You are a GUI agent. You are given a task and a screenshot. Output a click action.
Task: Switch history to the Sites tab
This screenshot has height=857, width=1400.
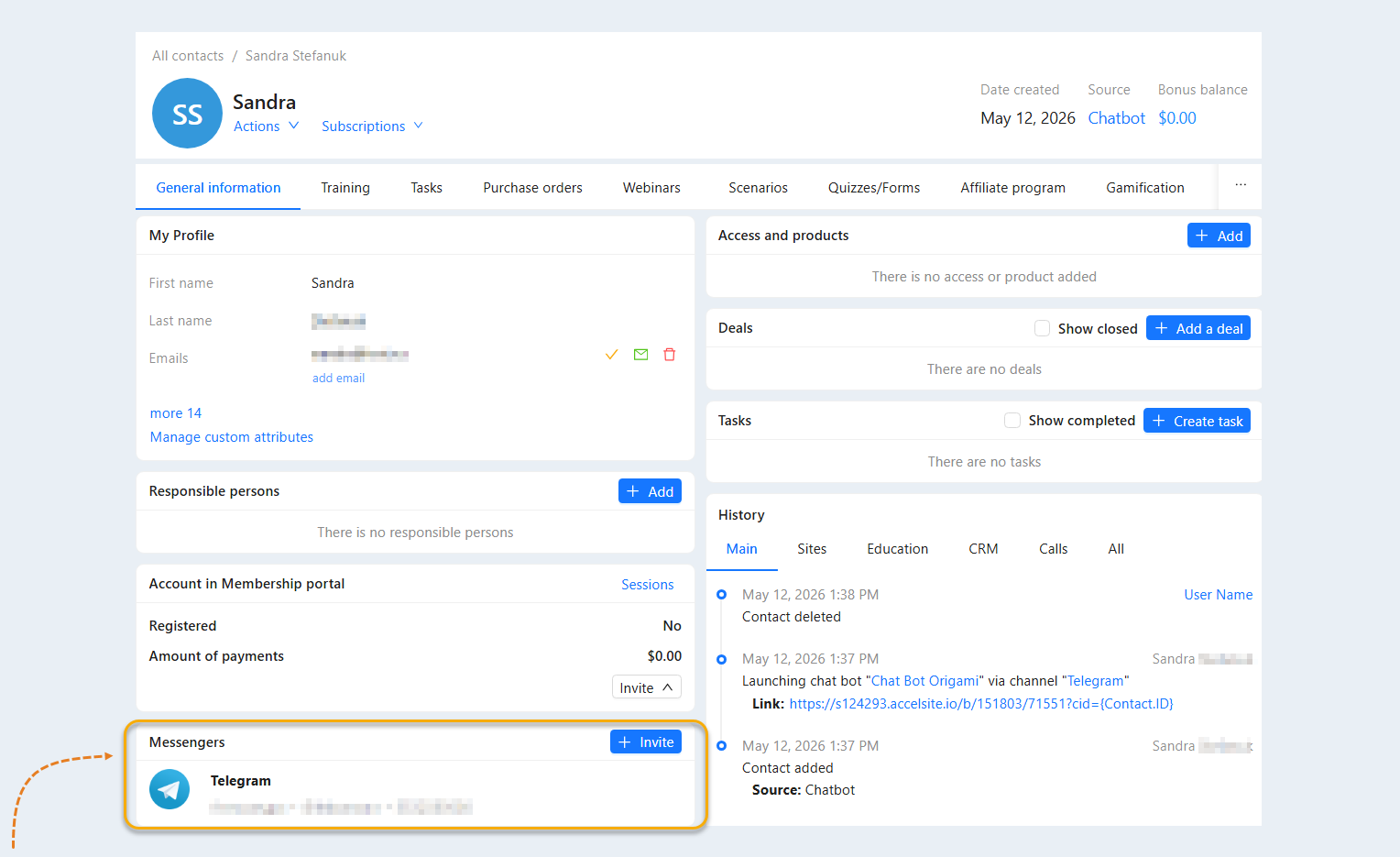click(x=812, y=549)
